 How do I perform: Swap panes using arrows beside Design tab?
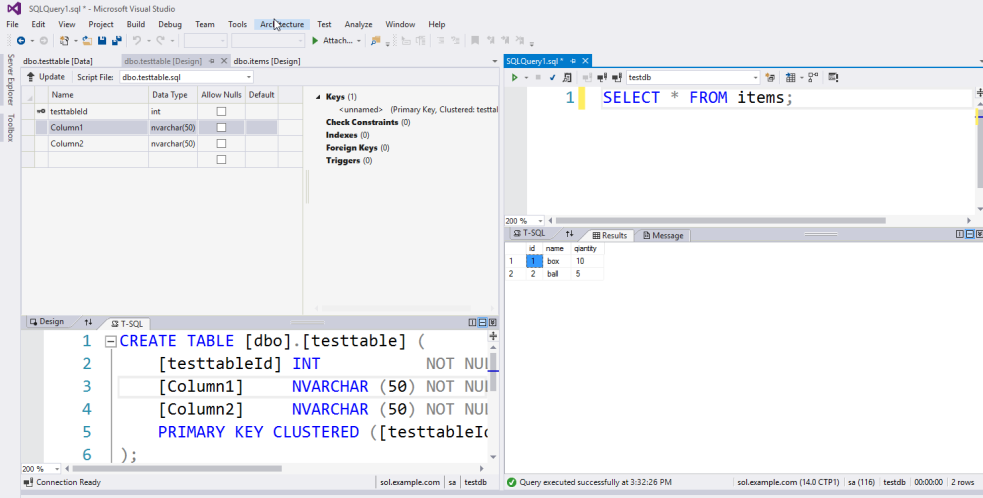point(88,322)
